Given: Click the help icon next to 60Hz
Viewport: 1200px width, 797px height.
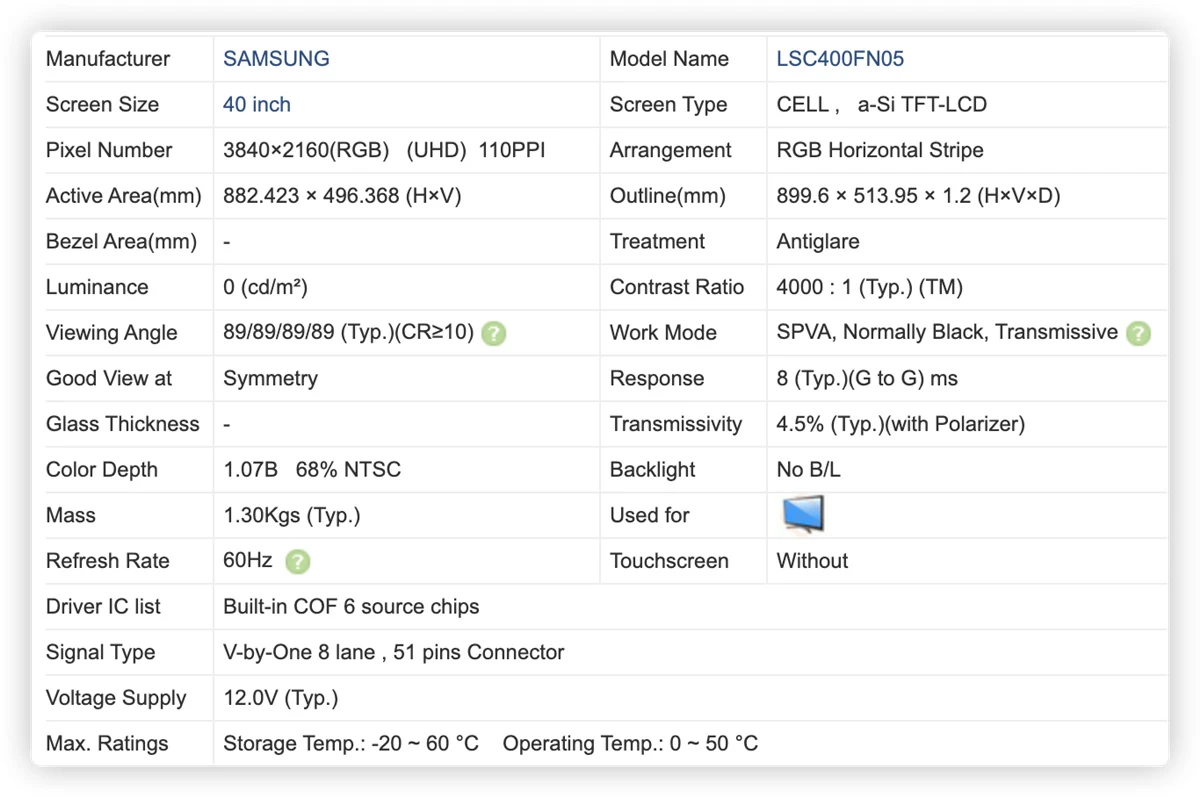Looking at the screenshot, I should tap(297, 562).
